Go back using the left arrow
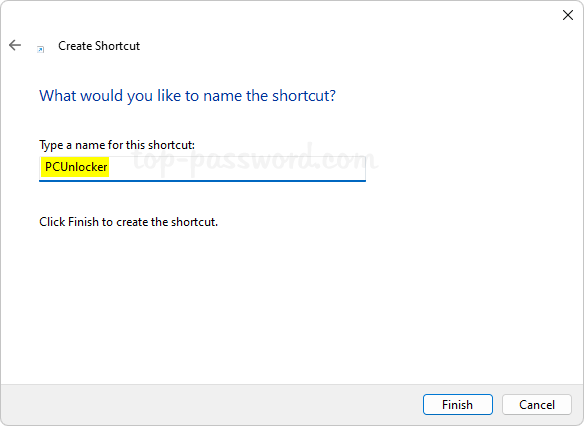Viewport: 584px width, 426px height. [15, 45]
